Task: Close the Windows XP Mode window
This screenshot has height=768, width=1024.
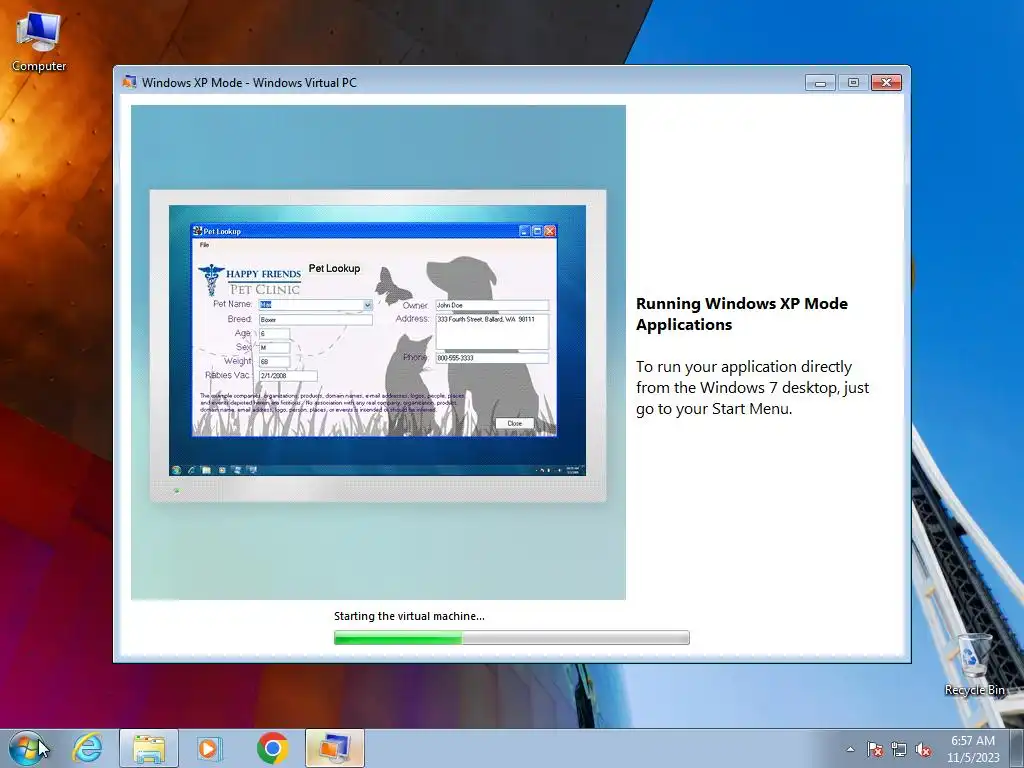Action: click(886, 82)
